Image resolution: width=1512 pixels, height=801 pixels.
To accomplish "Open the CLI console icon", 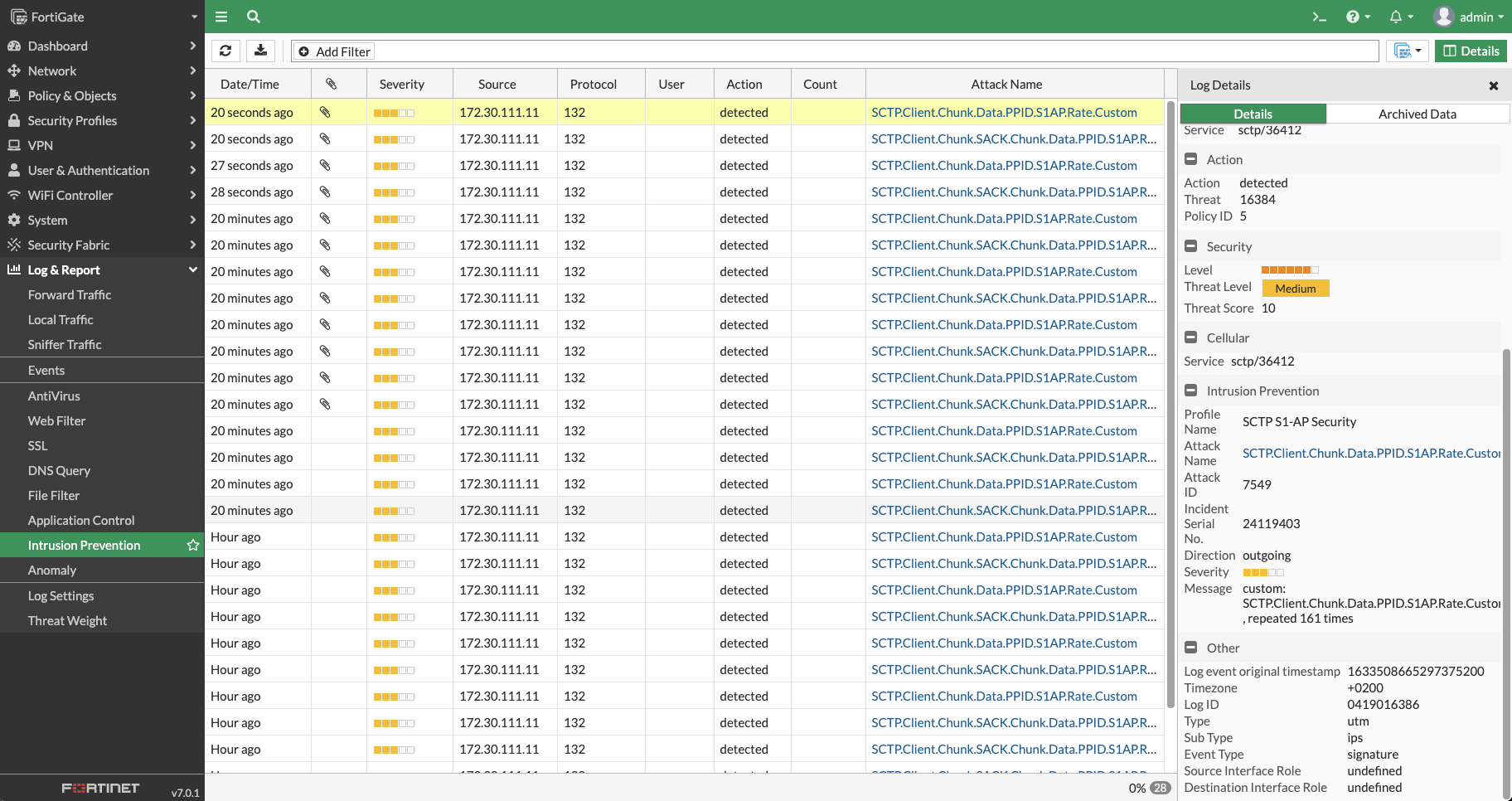I will (x=1319, y=17).
